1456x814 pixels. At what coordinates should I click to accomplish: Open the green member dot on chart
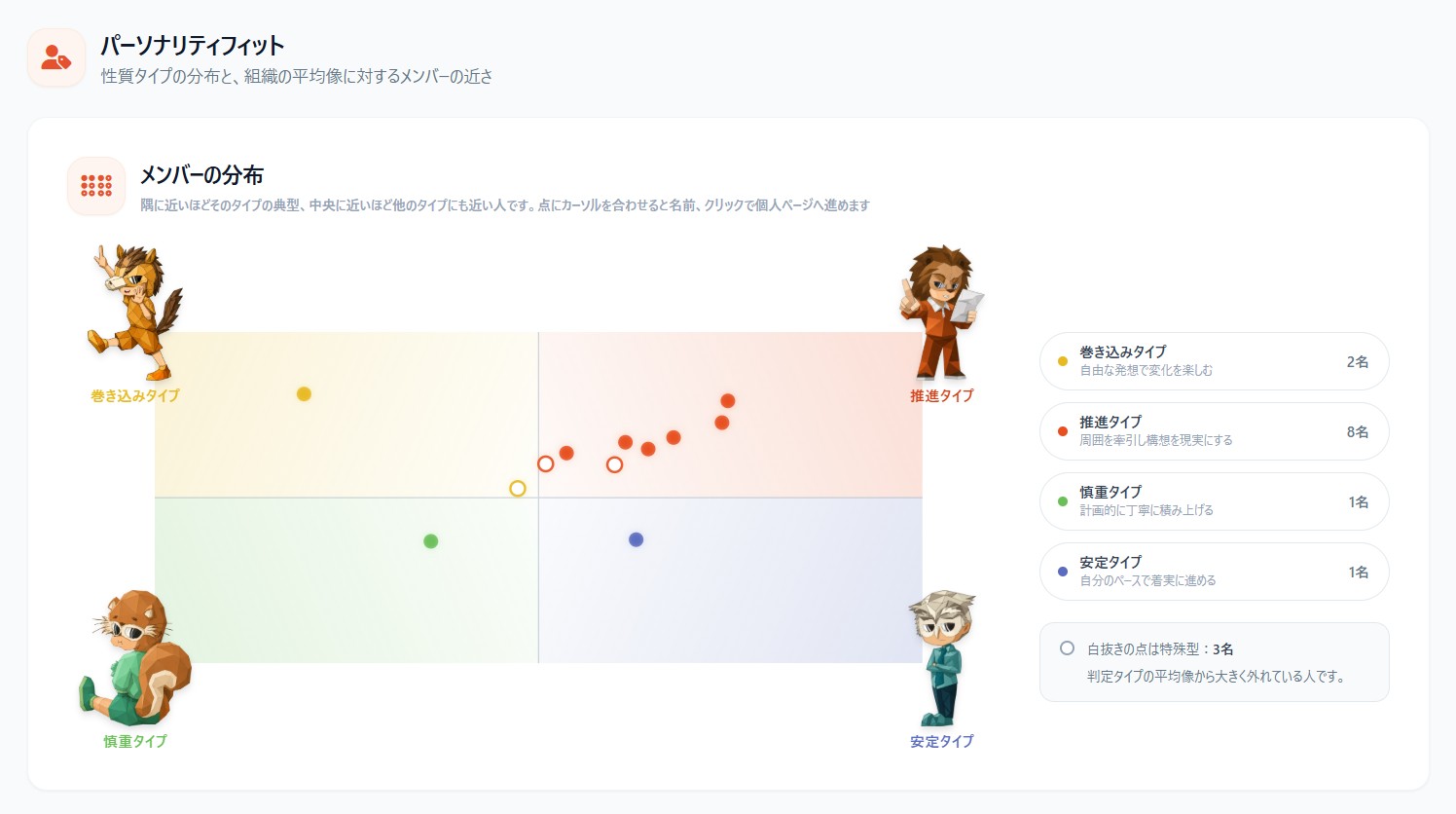point(431,541)
